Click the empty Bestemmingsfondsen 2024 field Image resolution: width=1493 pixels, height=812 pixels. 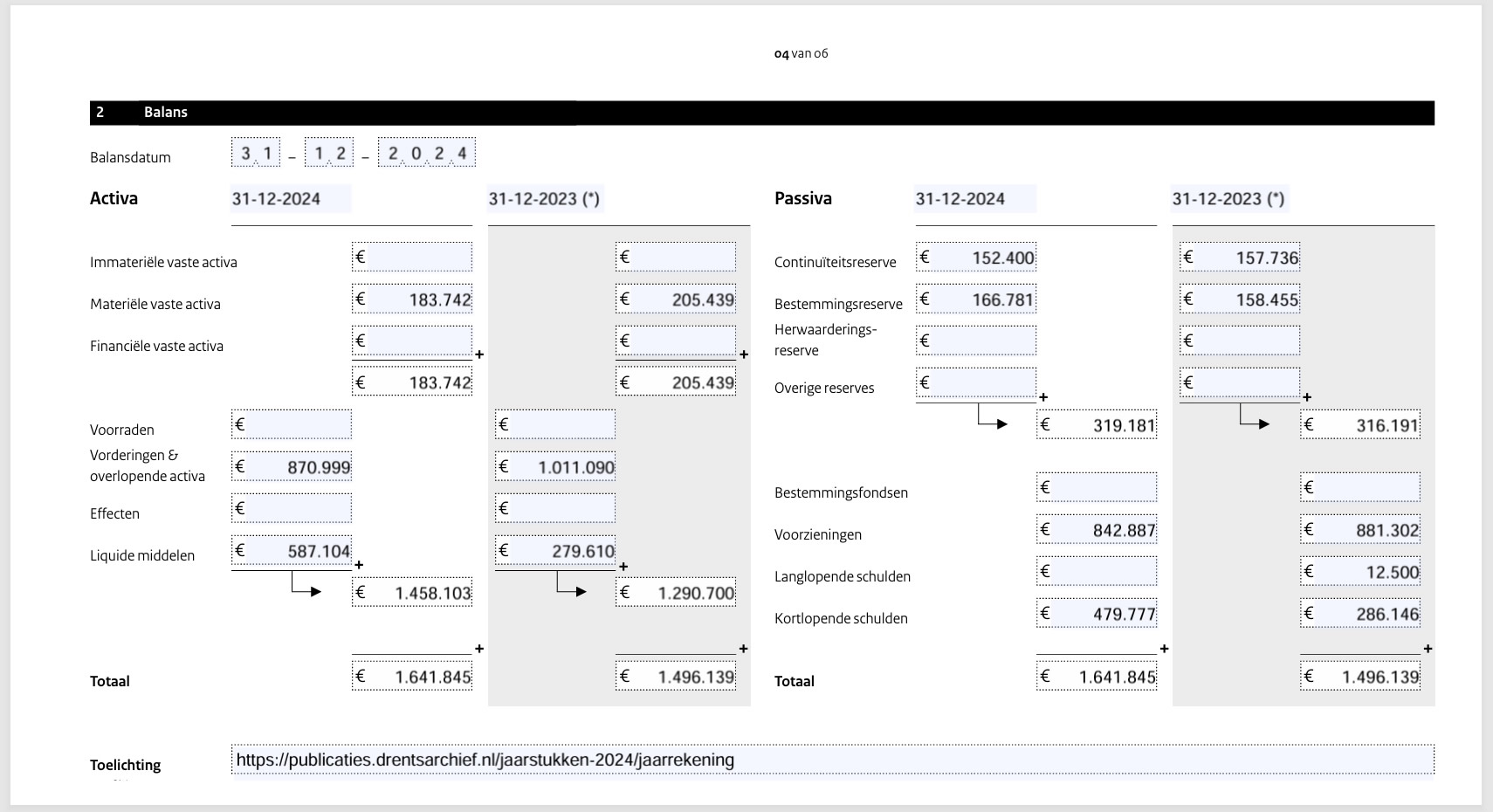(1097, 487)
